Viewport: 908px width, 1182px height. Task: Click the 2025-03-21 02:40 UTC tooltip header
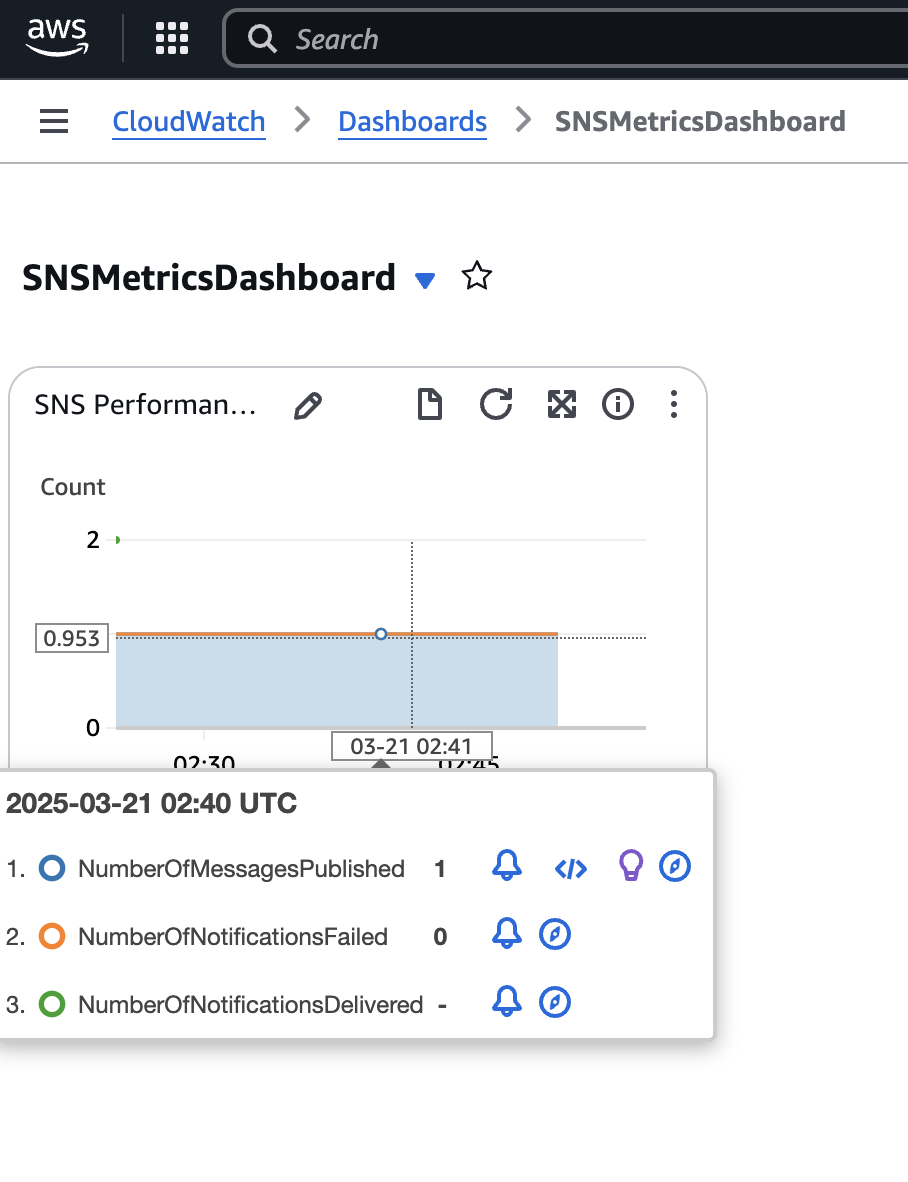[x=151, y=804]
